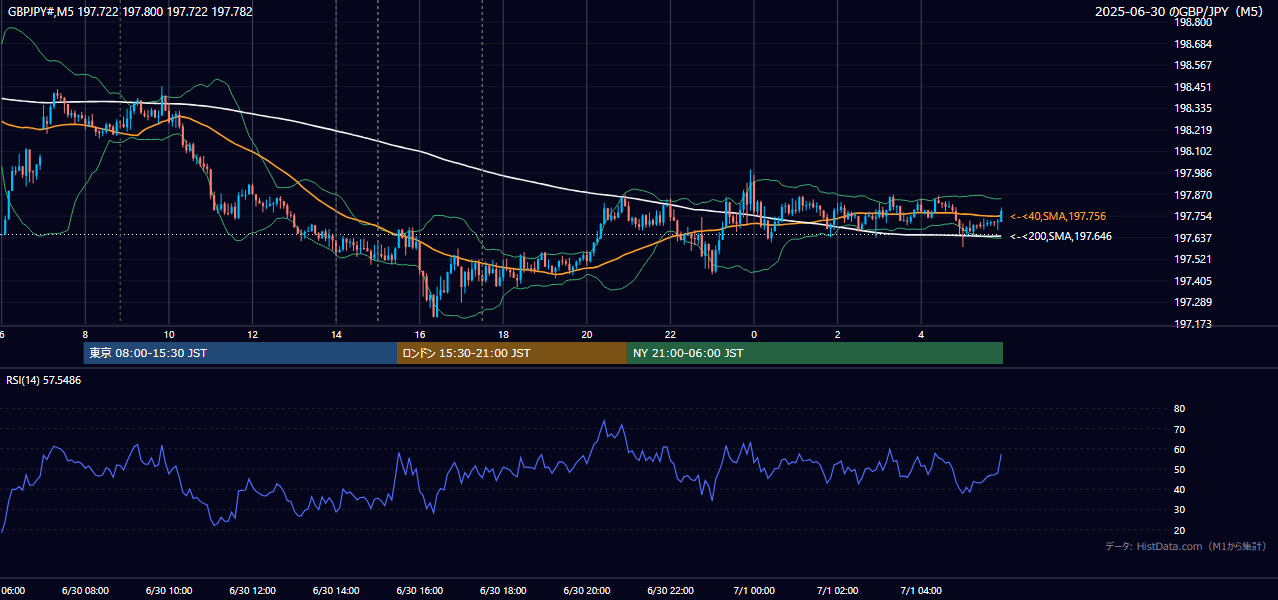
Task: Click the 6/30 10:00 time axis label
Action: click(169, 590)
